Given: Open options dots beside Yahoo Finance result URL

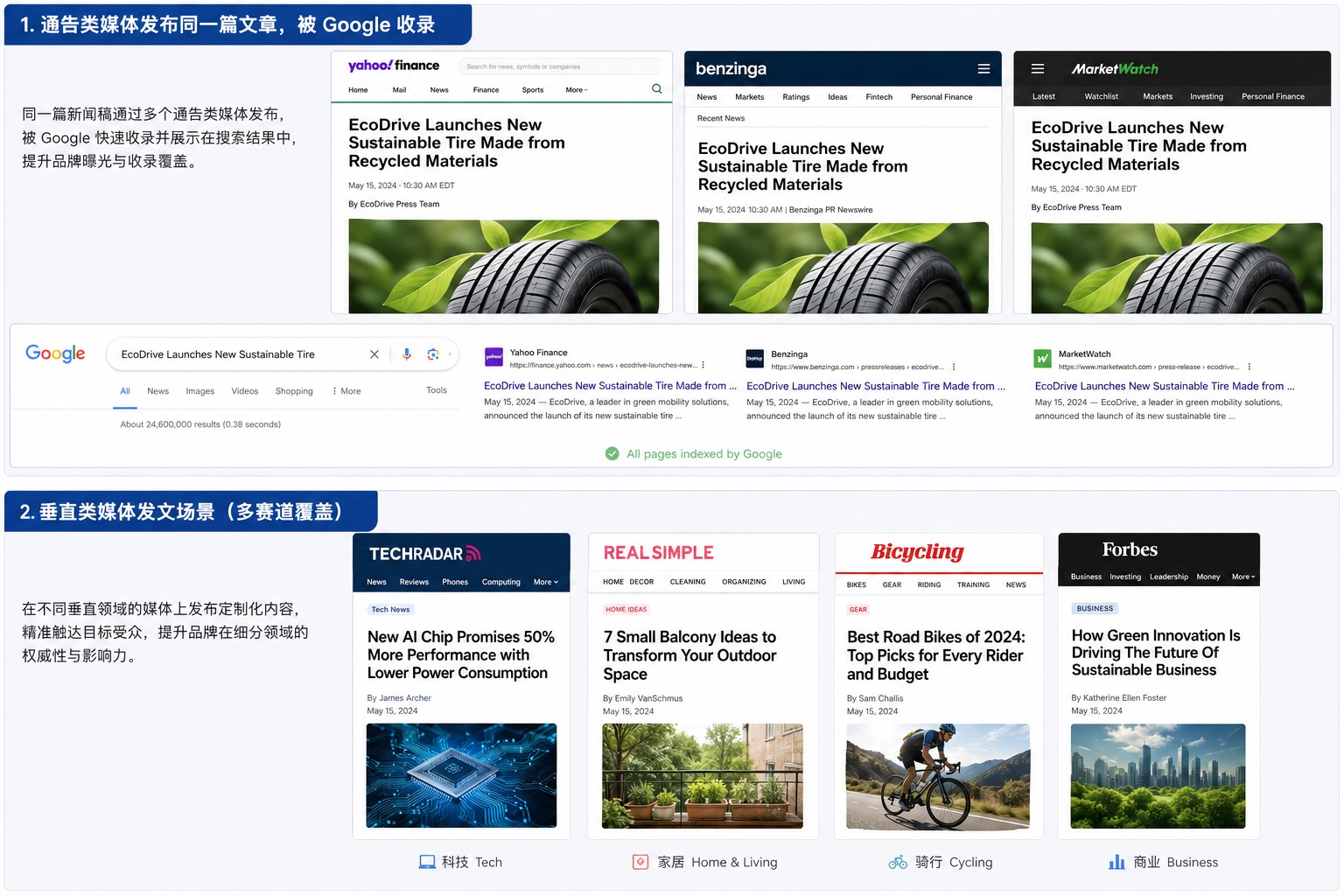Looking at the screenshot, I should pos(703,365).
